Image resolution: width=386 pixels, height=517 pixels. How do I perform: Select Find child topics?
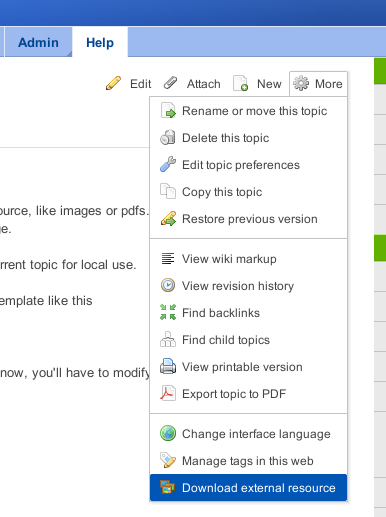248,340
